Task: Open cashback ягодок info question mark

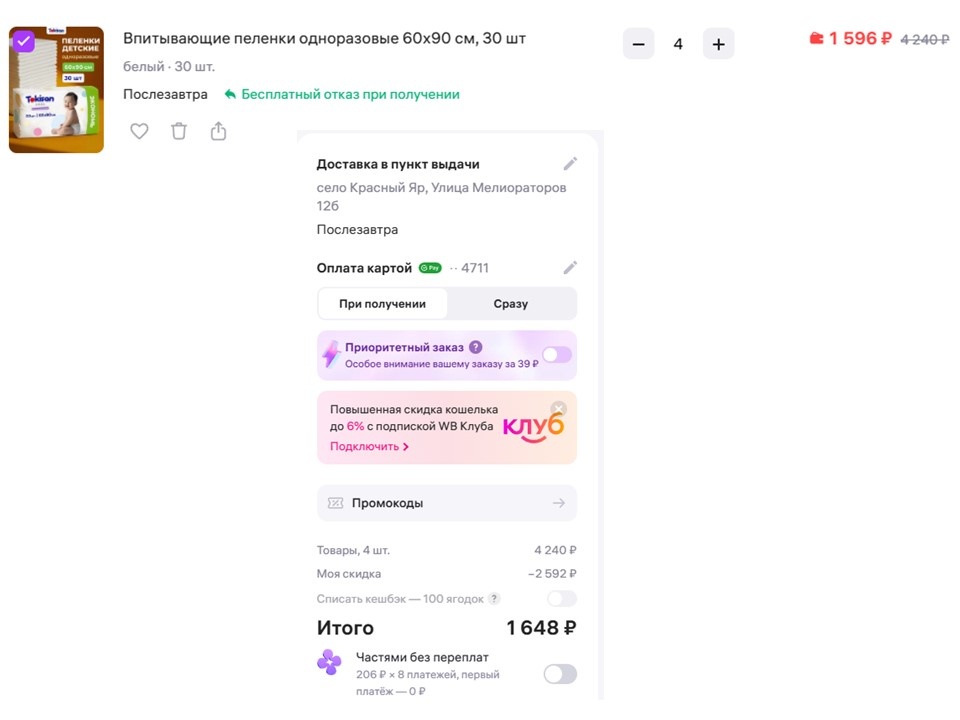Action: pos(494,598)
